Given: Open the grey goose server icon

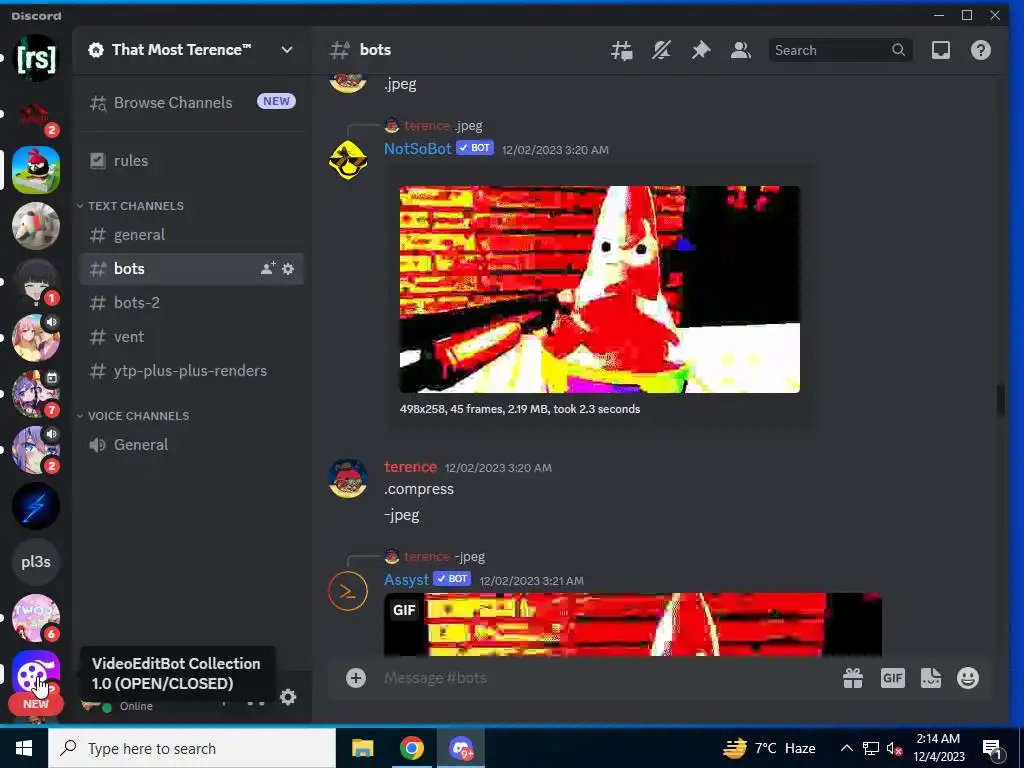Looking at the screenshot, I should coord(36,226).
